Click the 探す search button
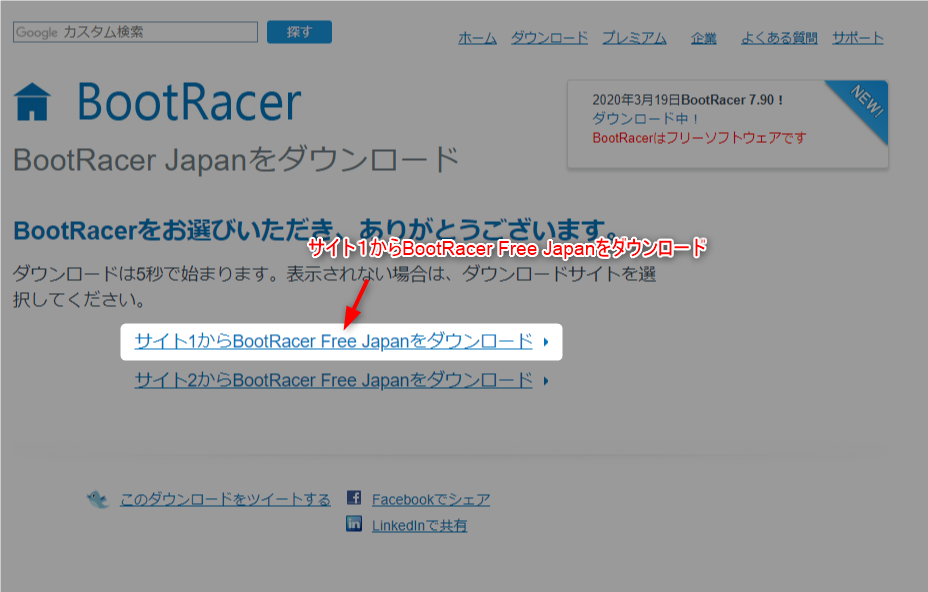928x592 pixels. point(299,32)
